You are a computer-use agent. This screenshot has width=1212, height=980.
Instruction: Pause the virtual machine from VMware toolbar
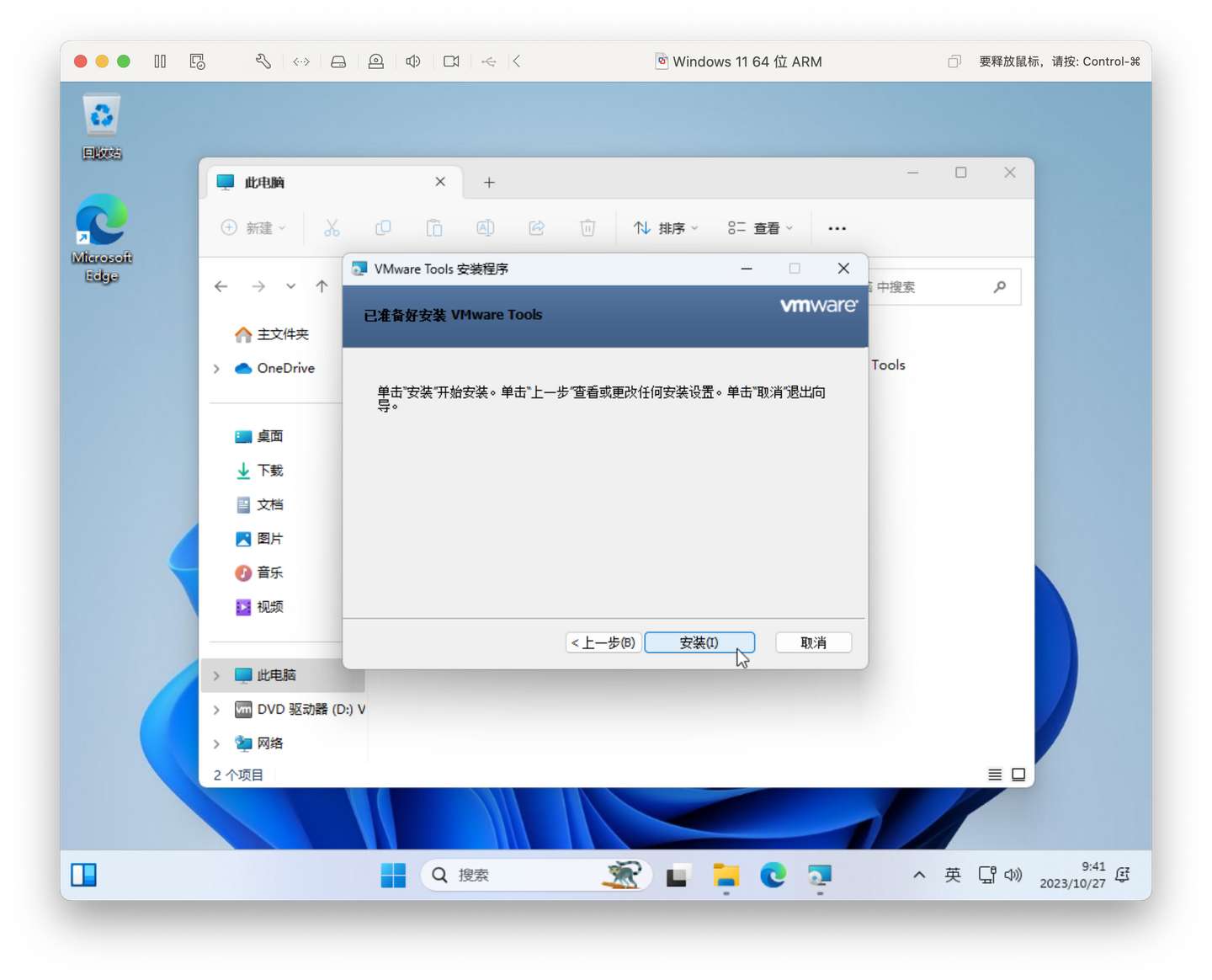(160, 61)
